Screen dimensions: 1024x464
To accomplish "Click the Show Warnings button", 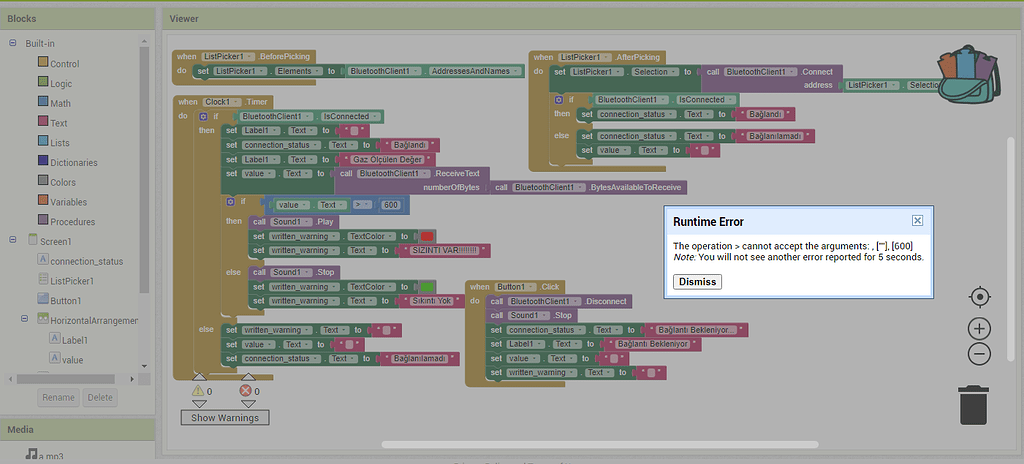I will tap(225, 417).
